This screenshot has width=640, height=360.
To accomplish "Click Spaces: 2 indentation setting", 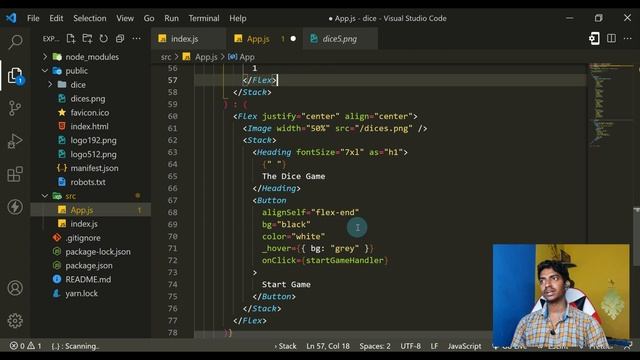I will point(375,346).
